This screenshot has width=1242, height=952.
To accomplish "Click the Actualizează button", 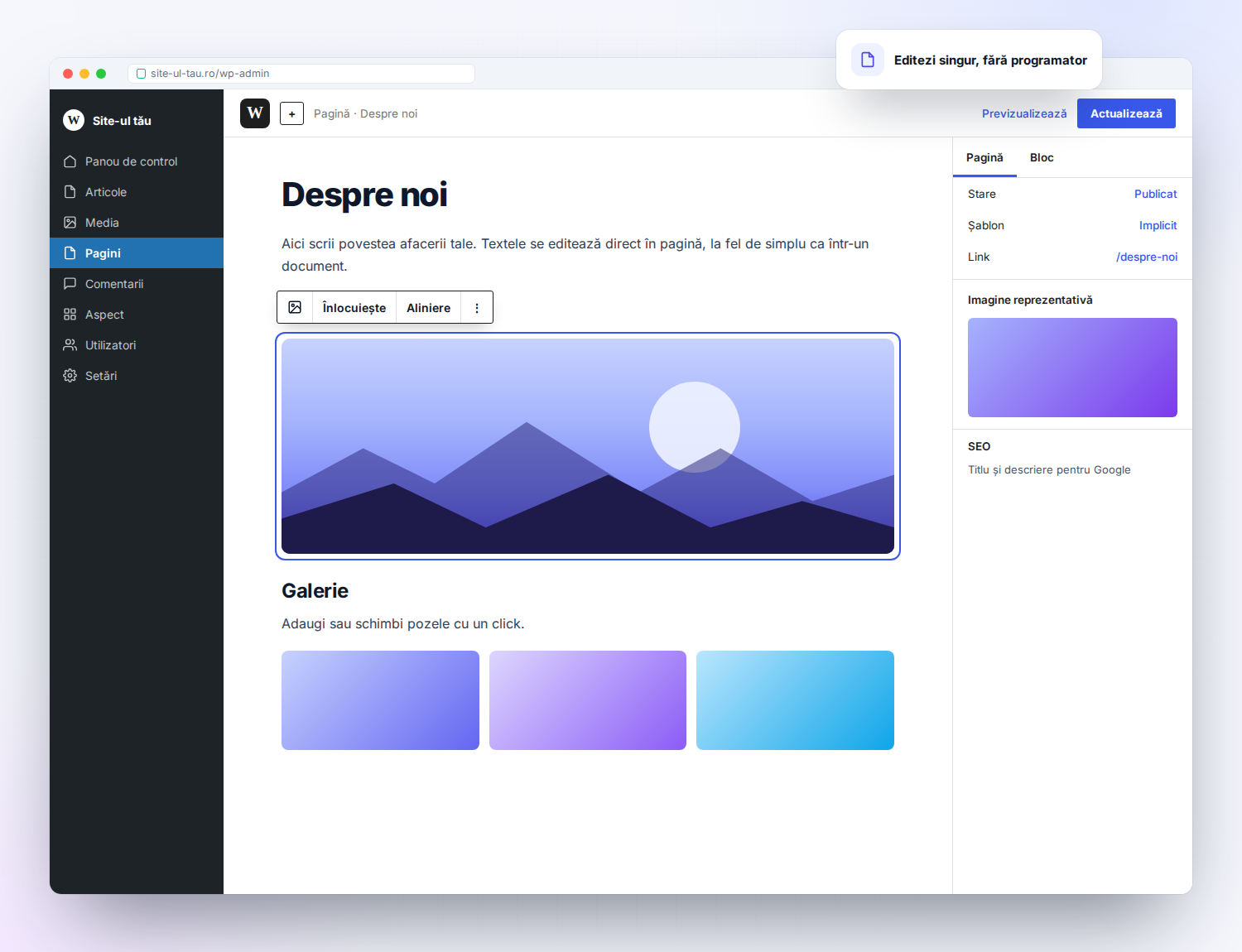I will click(1126, 113).
